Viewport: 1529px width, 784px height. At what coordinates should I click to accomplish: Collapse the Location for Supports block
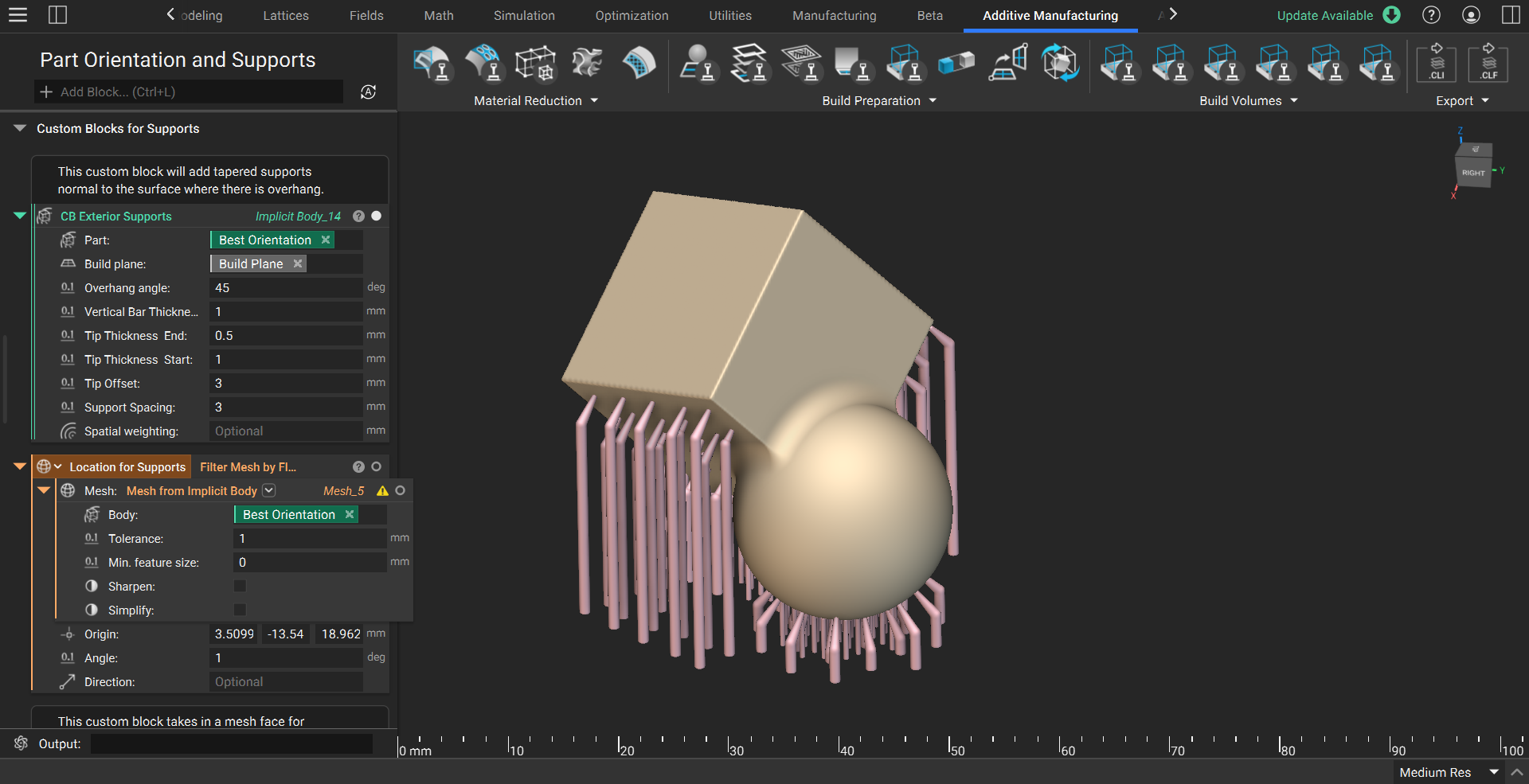coord(20,466)
